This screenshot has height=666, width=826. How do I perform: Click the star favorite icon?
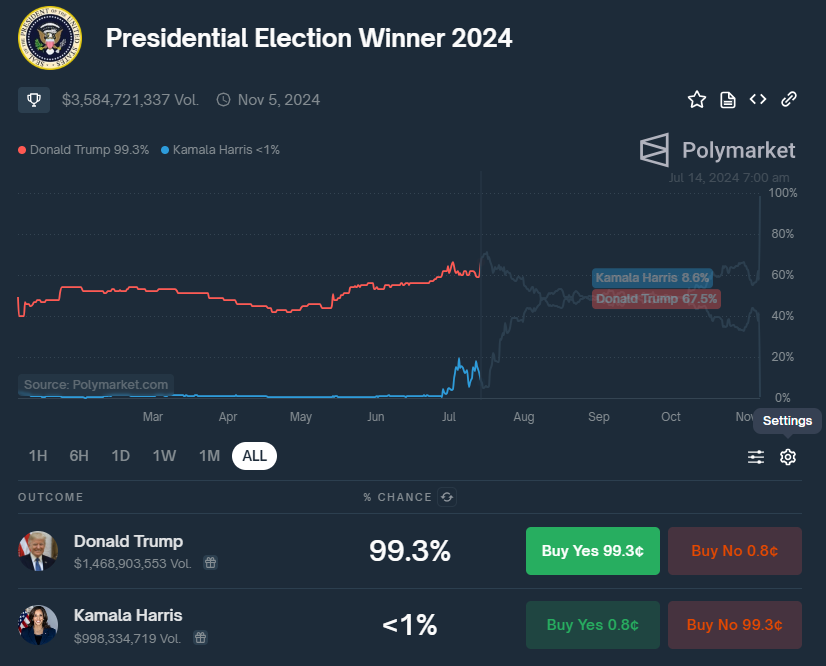(697, 99)
